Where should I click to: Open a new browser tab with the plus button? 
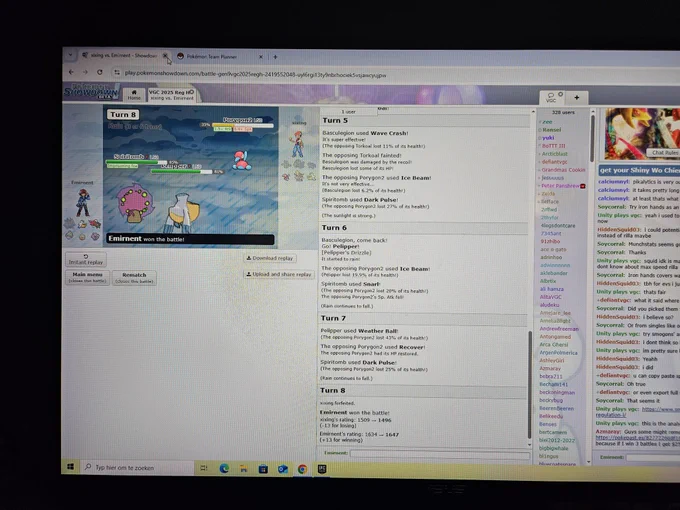tap(275, 57)
